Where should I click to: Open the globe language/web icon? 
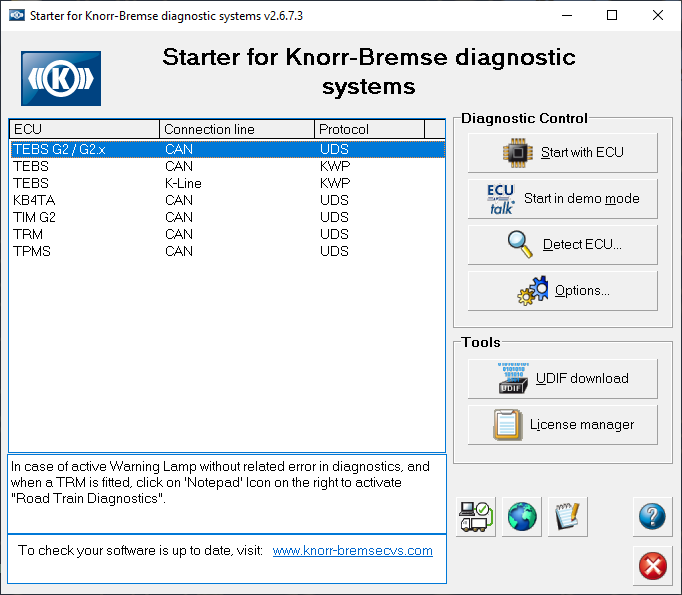[x=521, y=517]
